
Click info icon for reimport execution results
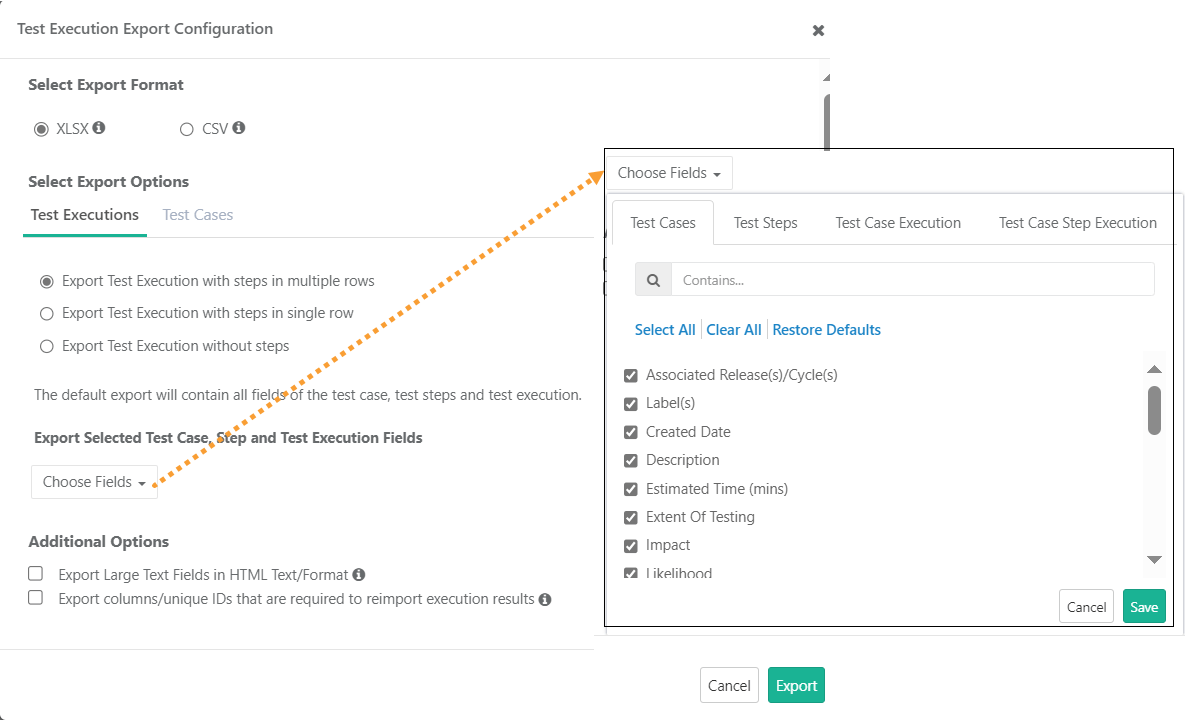(545, 600)
